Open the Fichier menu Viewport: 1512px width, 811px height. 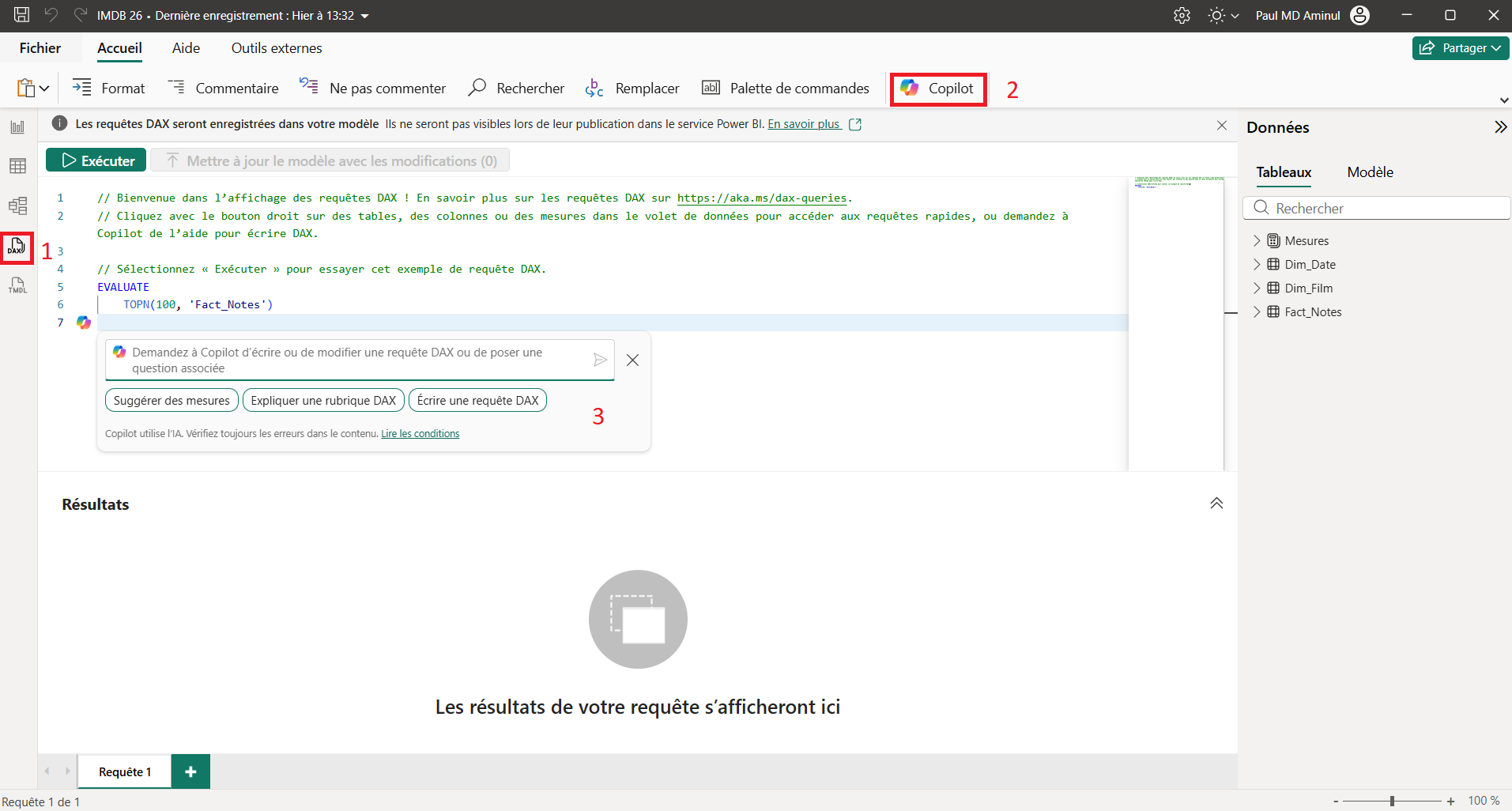coord(40,48)
